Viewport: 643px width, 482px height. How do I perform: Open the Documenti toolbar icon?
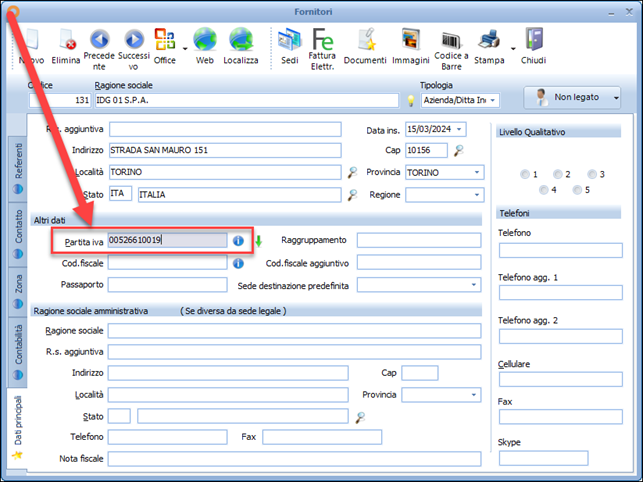365,46
